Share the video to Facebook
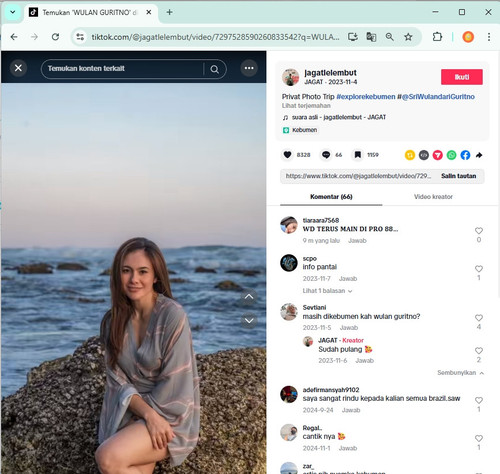The width and height of the screenshot is (500, 474). pyautogui.click(x=465, y=155)
